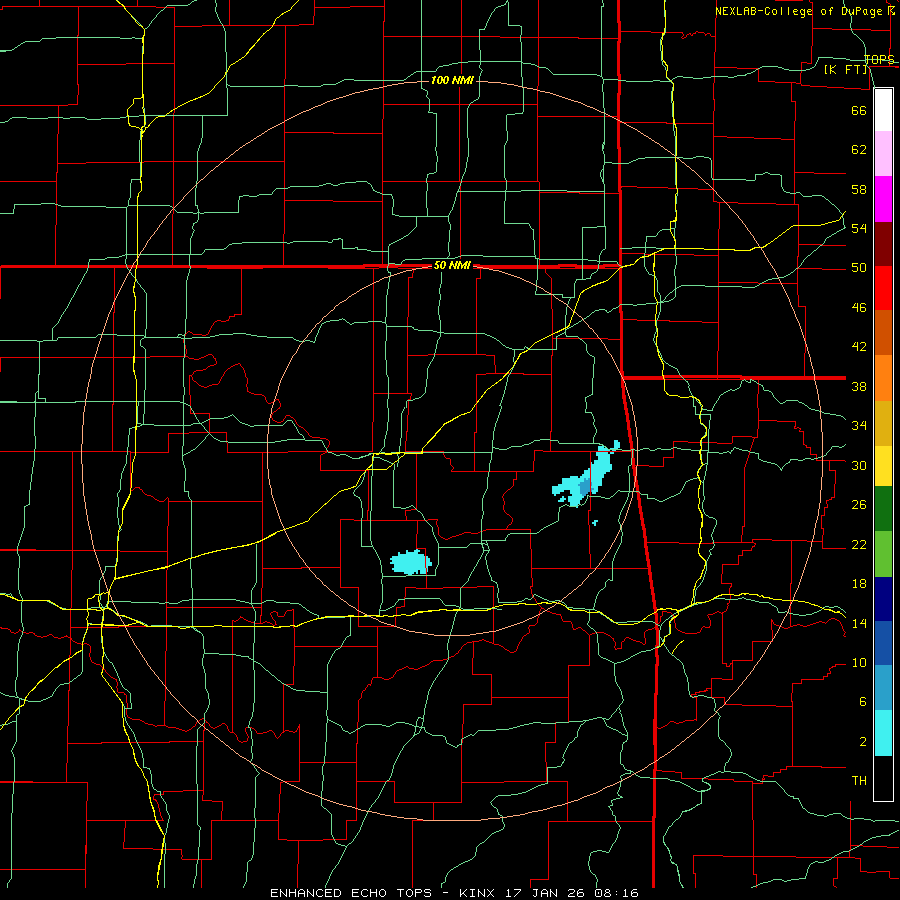Click the "KINX" radar site identifier
The image size is (900, 900).
pos(478,893)
